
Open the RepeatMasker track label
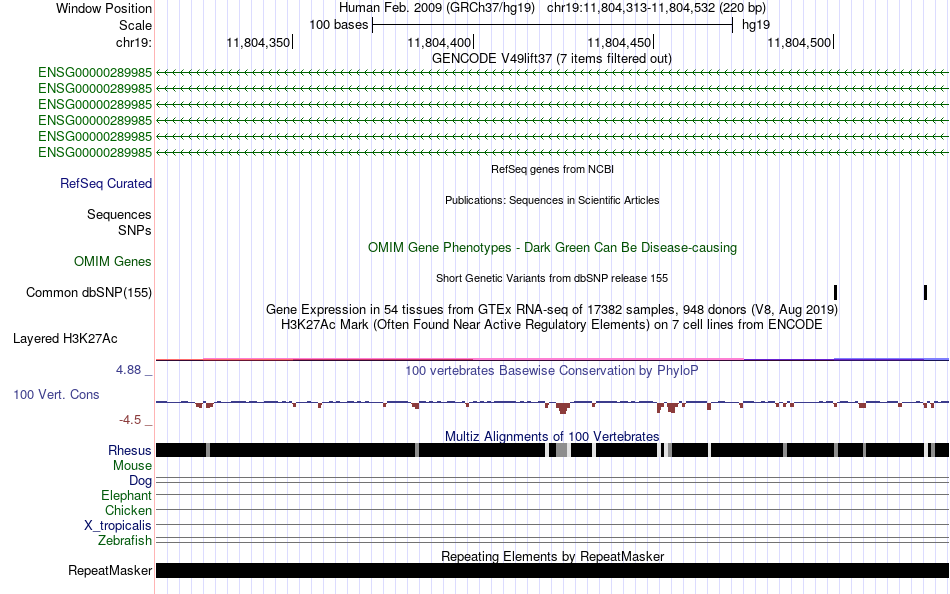(x=110, y=570)
